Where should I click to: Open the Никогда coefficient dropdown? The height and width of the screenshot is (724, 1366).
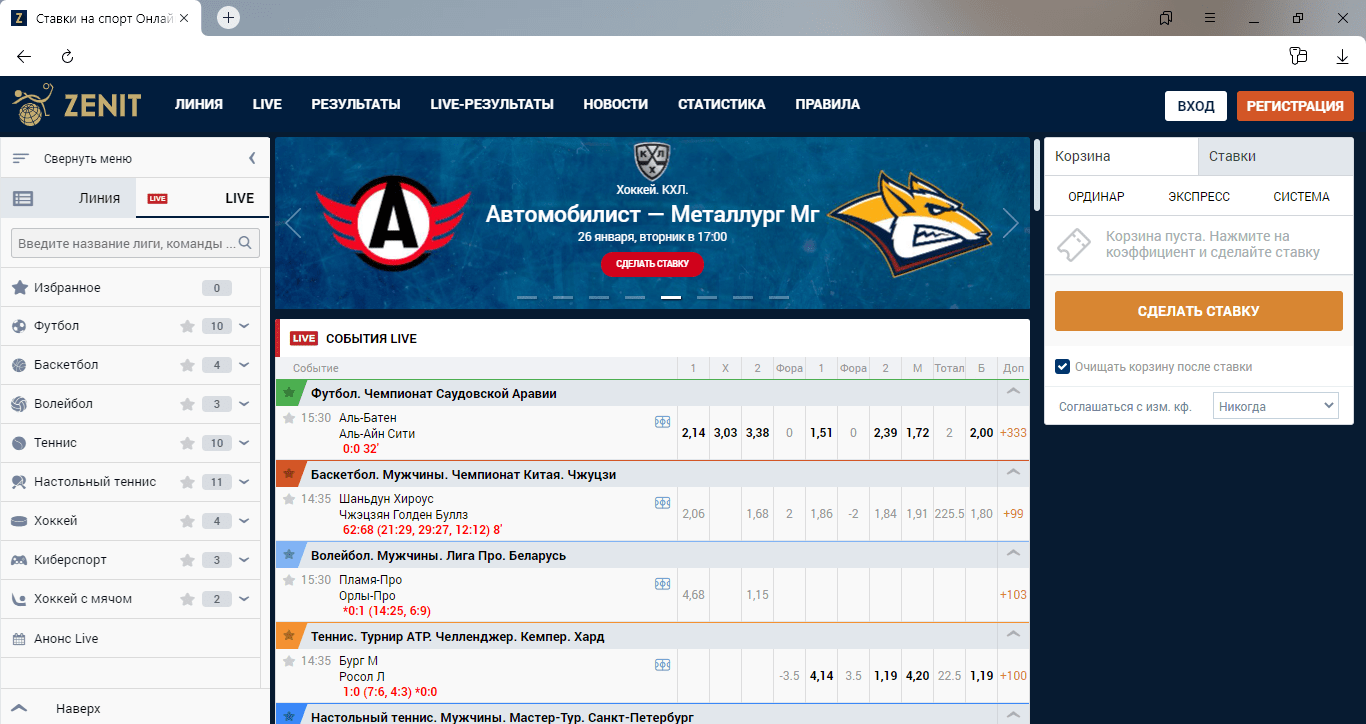1275,406
